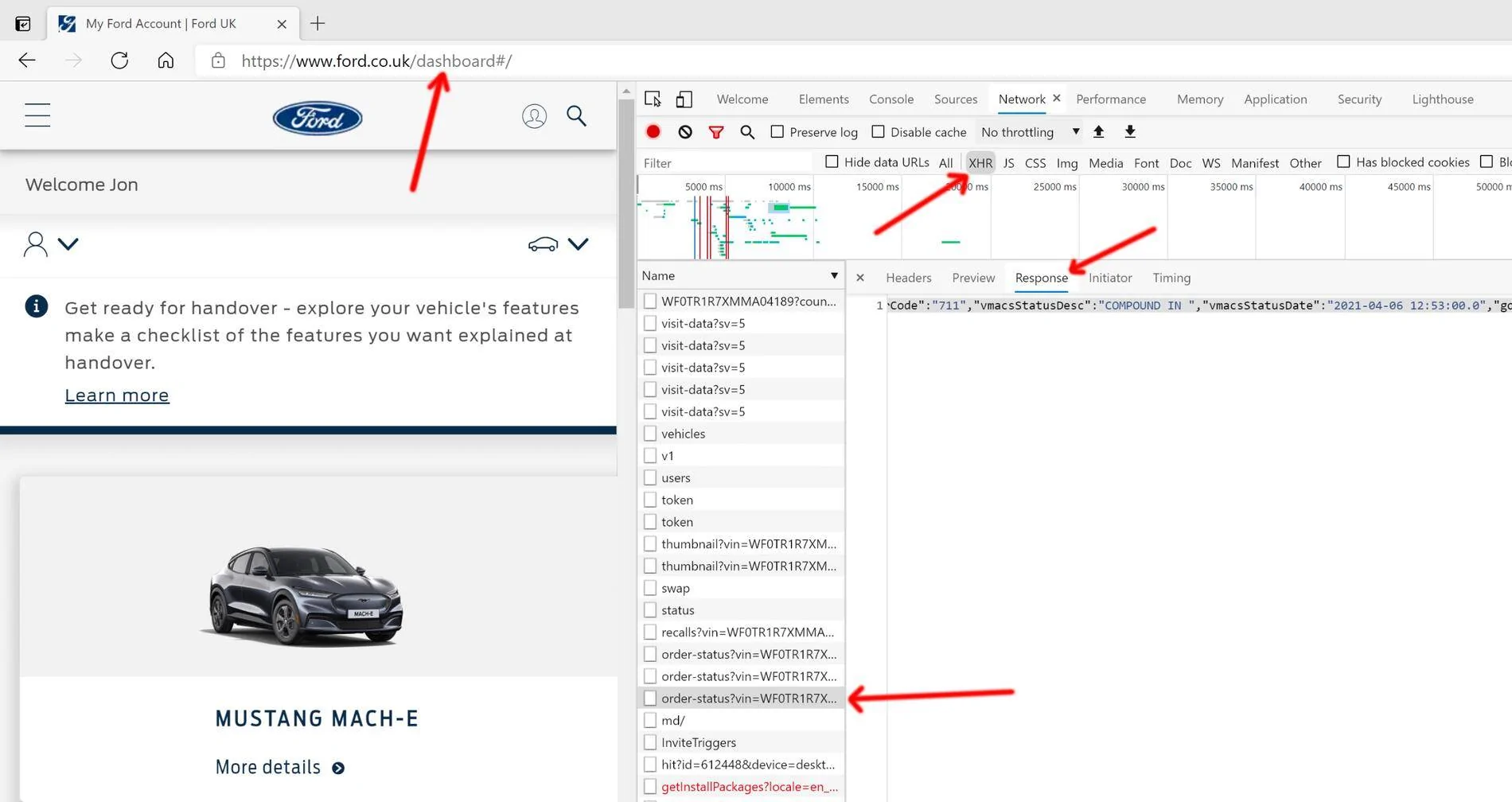Open the Application panel
The image size is (1512, 802).
(1276, 99)
